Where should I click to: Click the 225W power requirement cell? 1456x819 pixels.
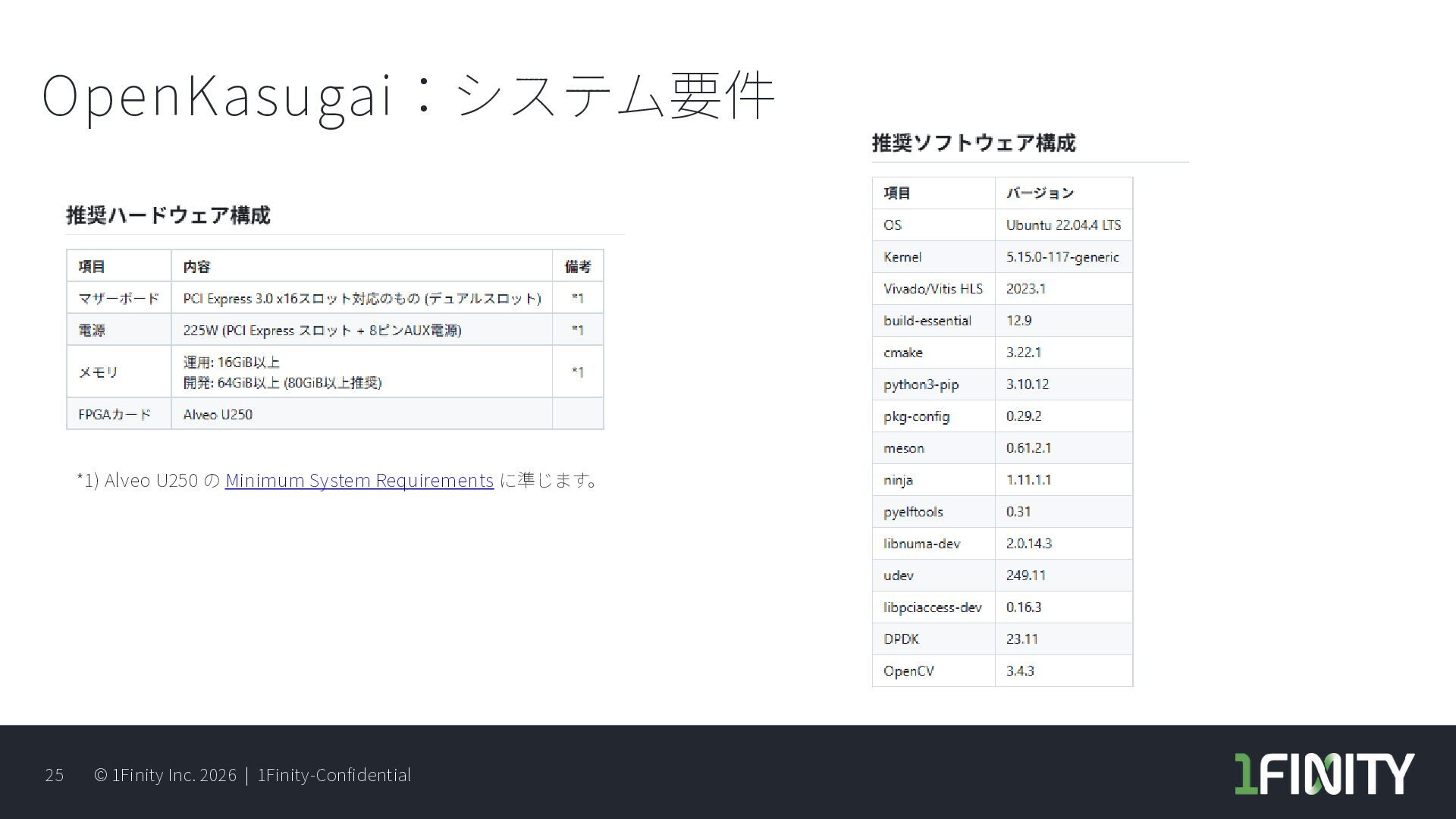coord(322,330)
